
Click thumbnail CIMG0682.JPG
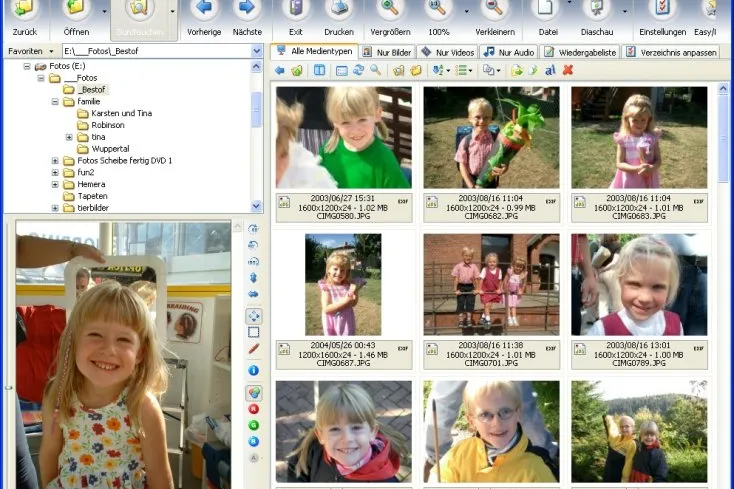492,138
